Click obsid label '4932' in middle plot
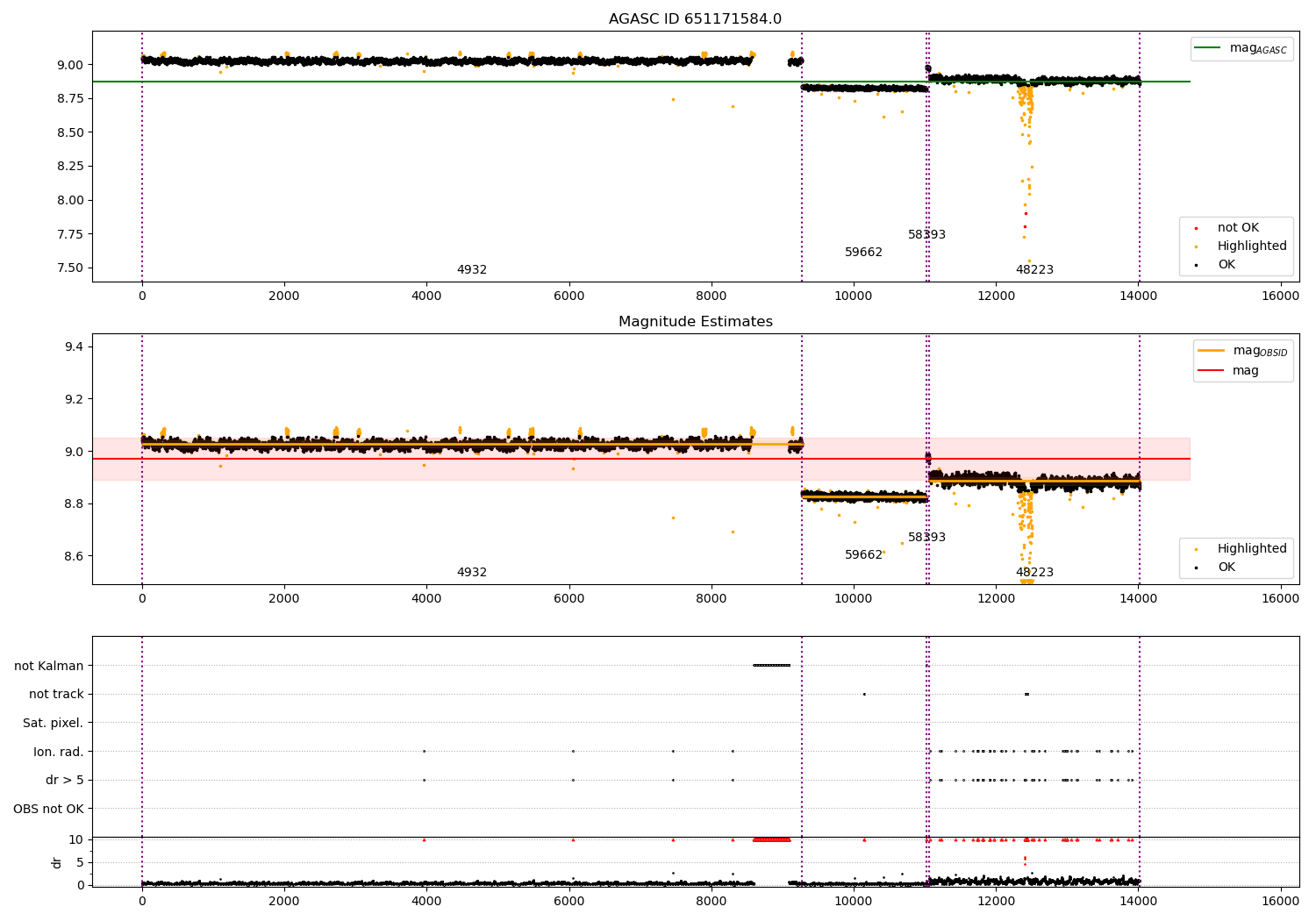This screenshot has width=1316, height=921. coord(472,573)
